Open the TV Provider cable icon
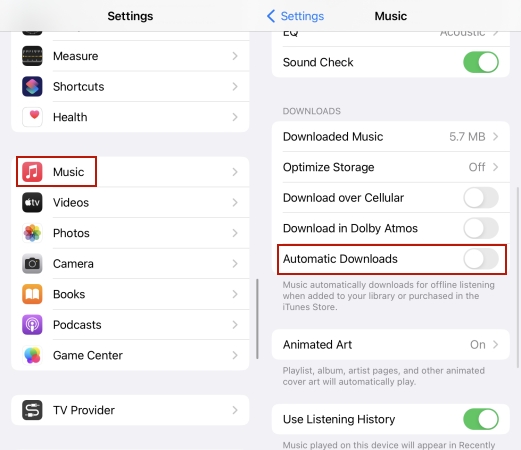The height and width of the screenshot is (450, 521). 32,410
